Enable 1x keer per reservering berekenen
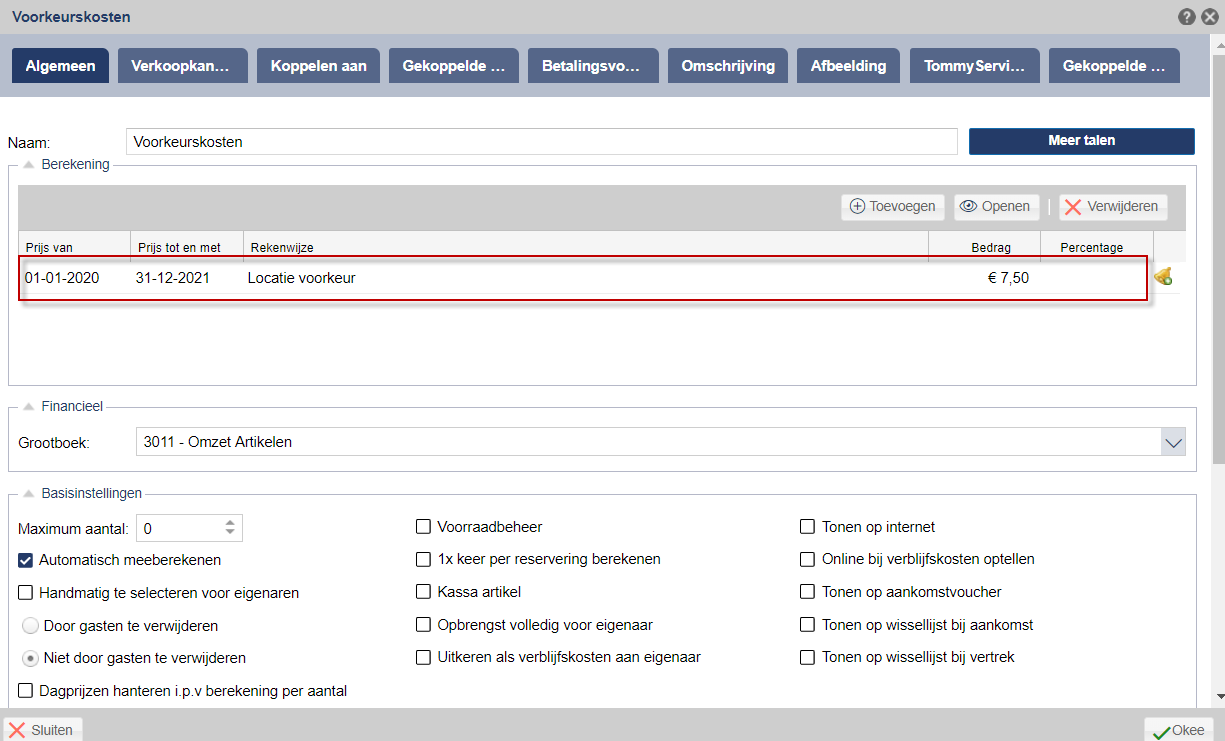 click(x=423, y=559)
